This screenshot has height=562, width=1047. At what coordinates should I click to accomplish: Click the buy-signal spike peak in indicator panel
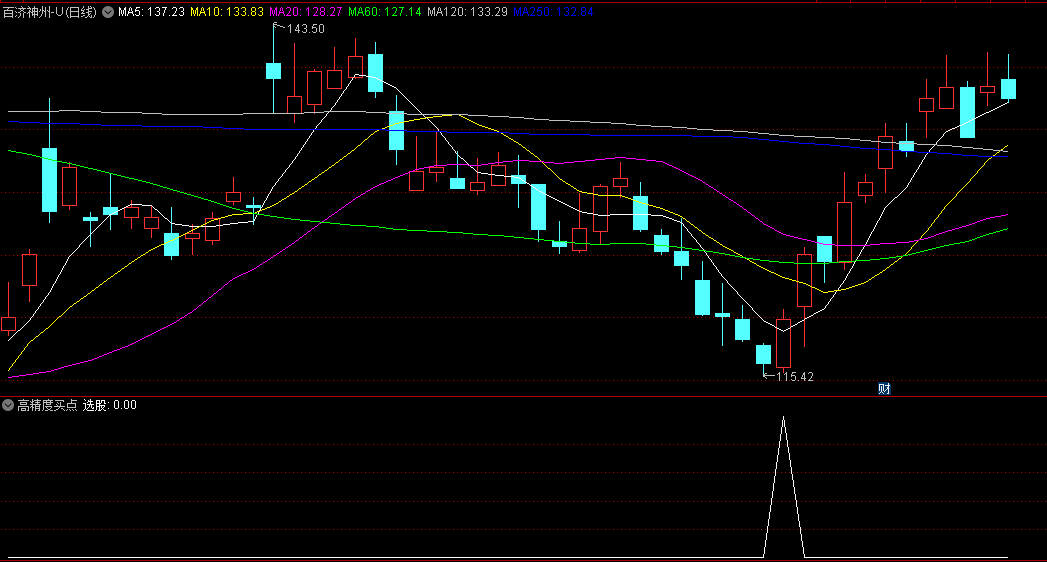point(784,418)
